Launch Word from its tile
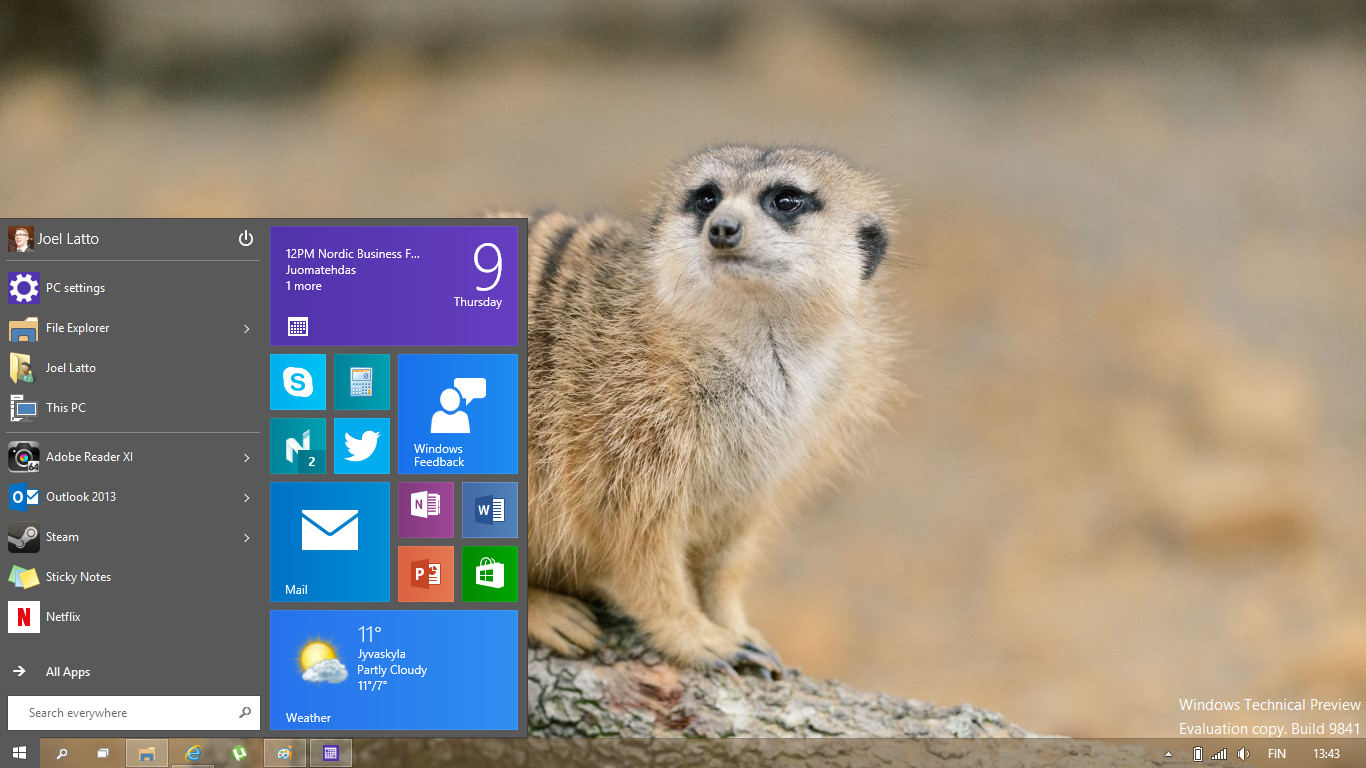Viewport: 1366px width, 768px height. [490, 510]
